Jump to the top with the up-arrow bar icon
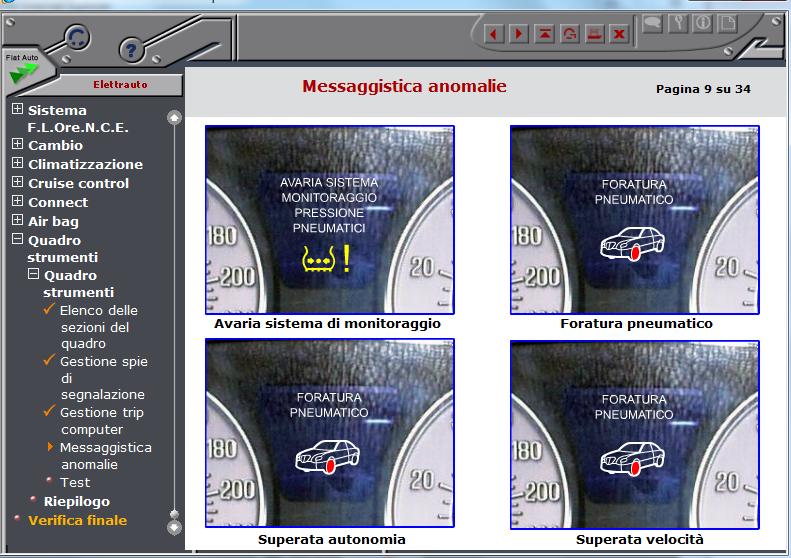The height and width of the screenshot is (558, 791). tap(544, 34)
